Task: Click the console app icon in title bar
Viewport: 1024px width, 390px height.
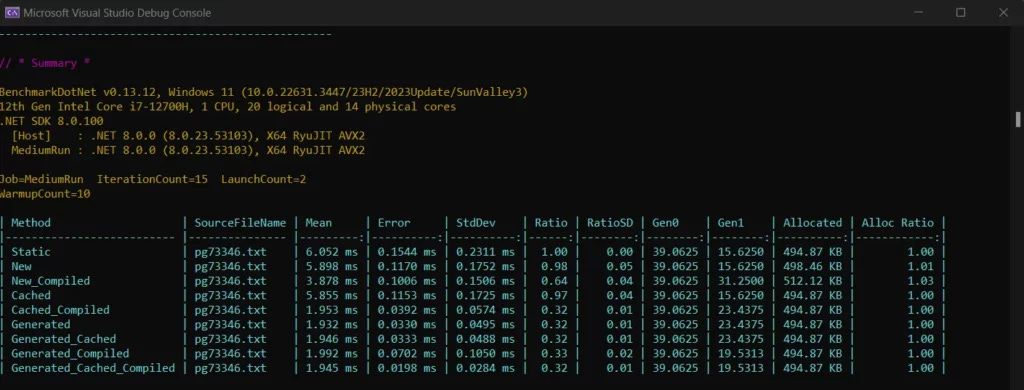Action: coord(11,12)
